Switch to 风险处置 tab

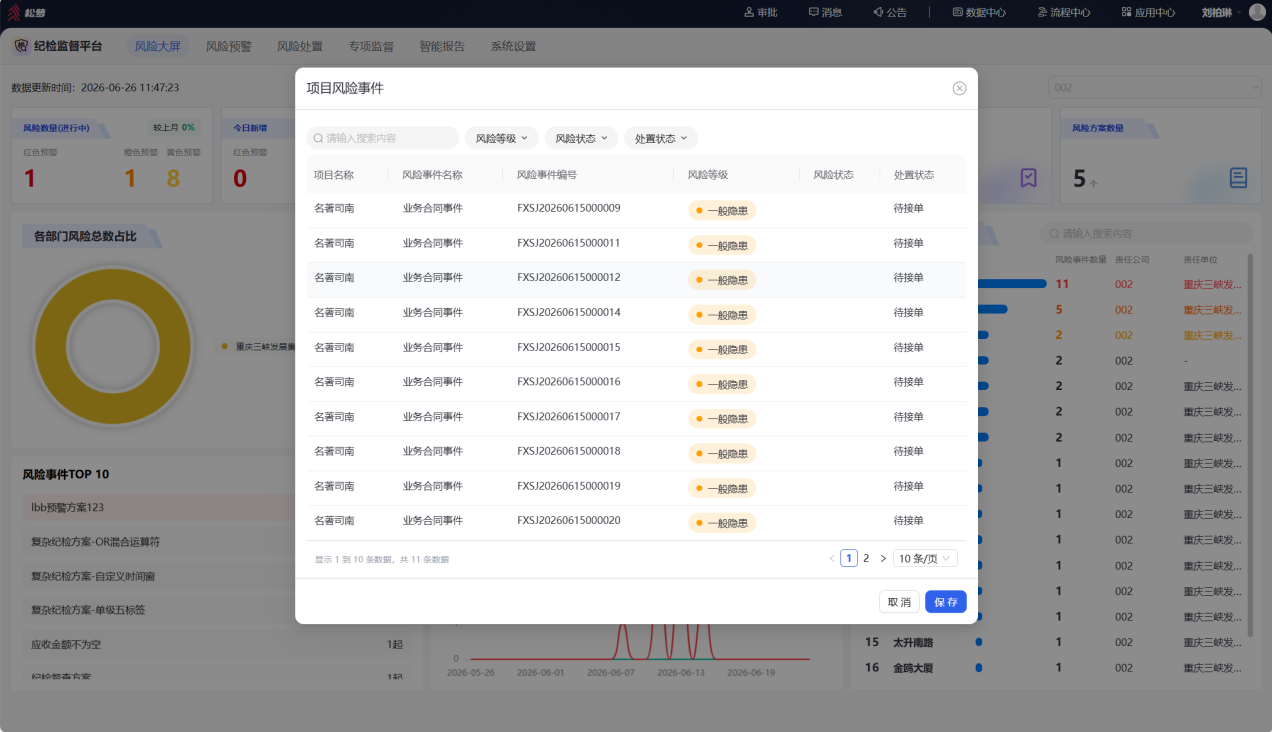300,46
